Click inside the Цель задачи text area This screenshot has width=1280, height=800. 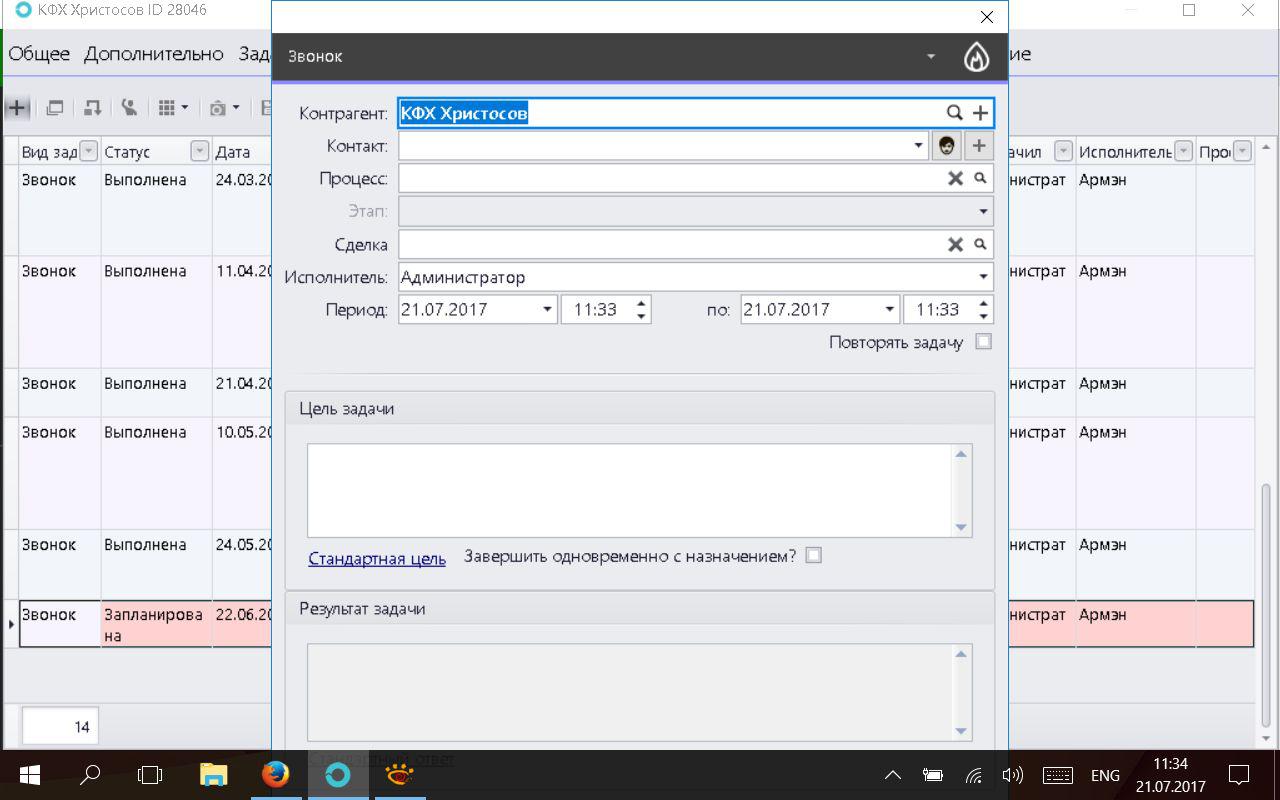pos(630,490)
